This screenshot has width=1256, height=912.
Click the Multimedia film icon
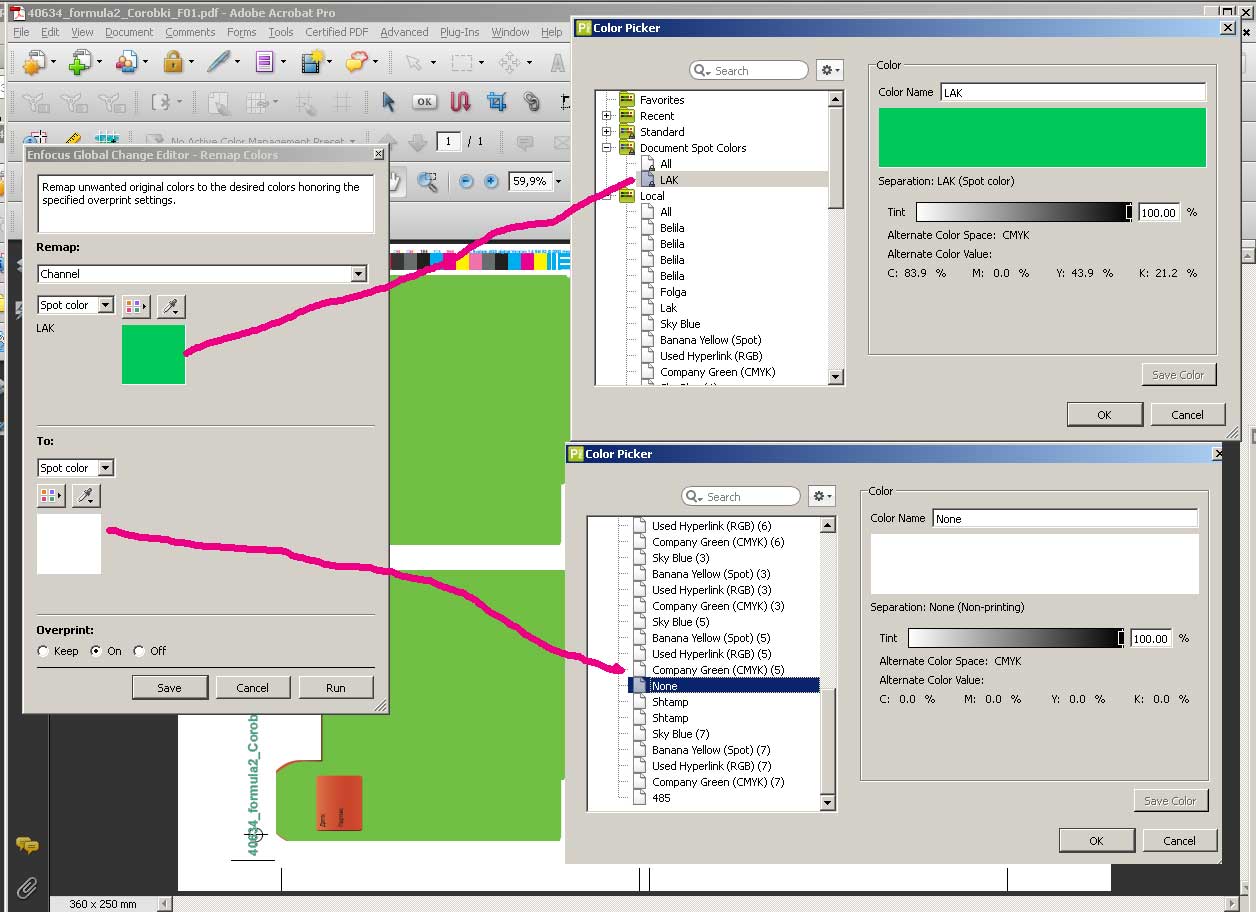[x=311, y=63]
